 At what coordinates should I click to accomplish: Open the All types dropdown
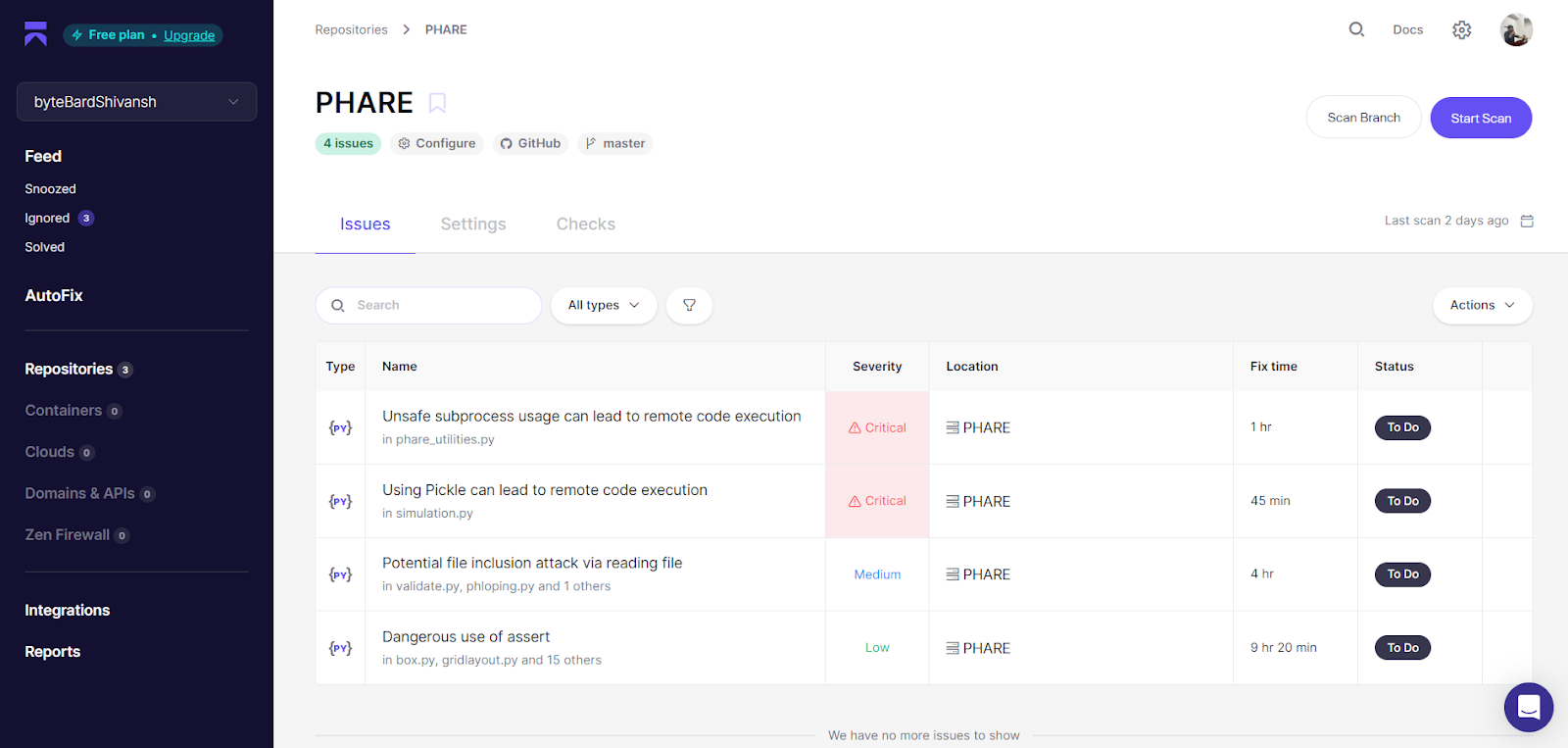click(604, 306)
